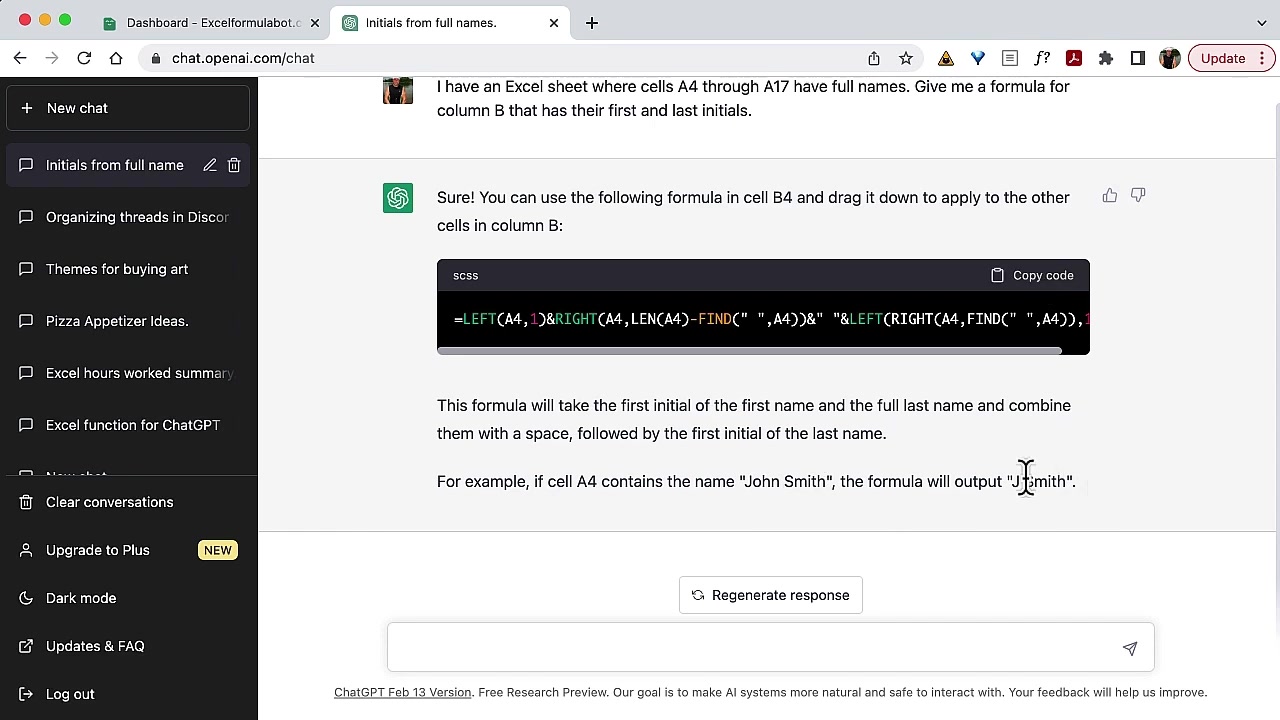1280x720 pixels.
Task: Edit the 'Initials from full name' chat title
Action: click(x=210, y=165)
